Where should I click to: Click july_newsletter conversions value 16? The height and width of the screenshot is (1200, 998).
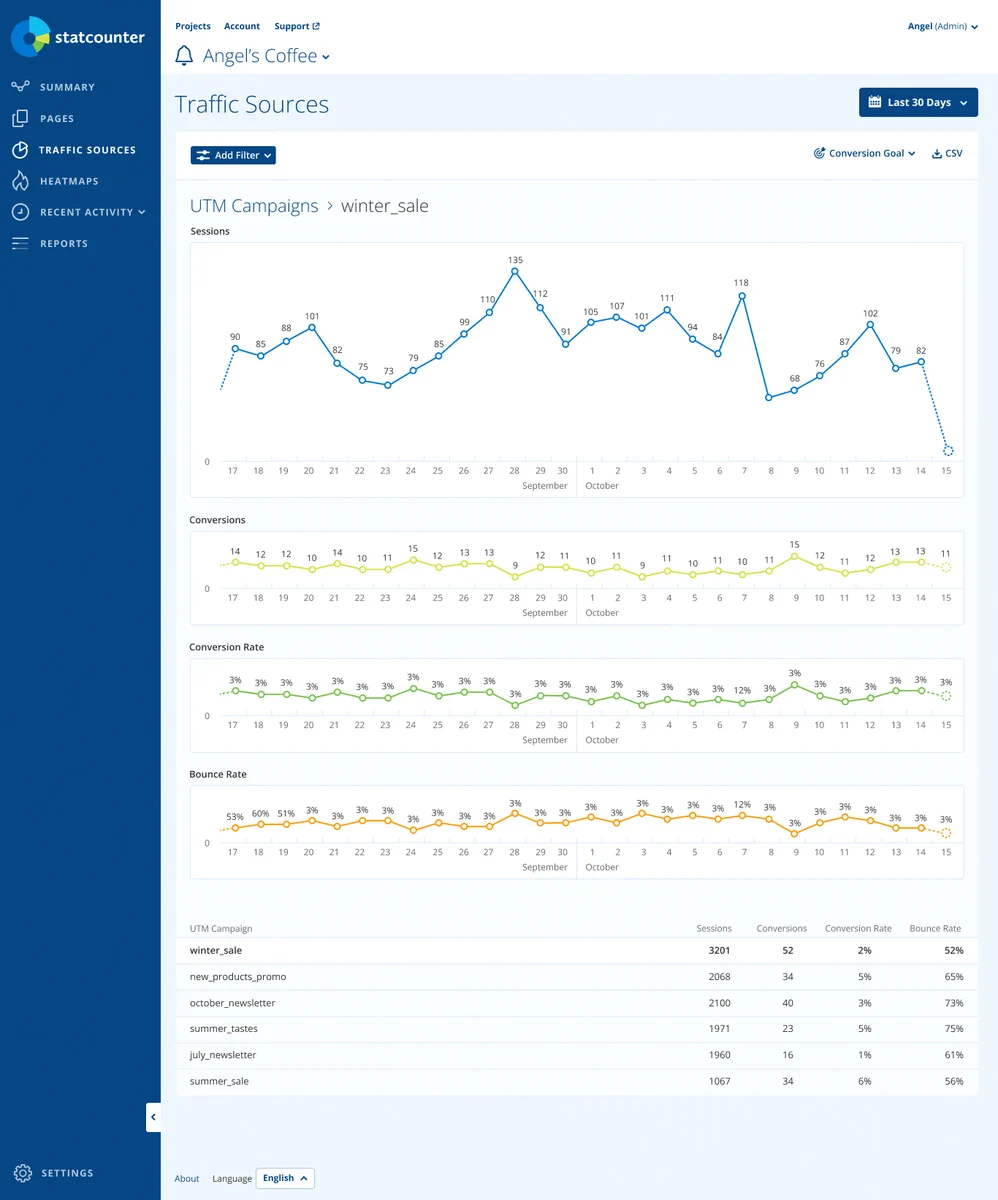pyautogui.click(x=788, y=1055)
